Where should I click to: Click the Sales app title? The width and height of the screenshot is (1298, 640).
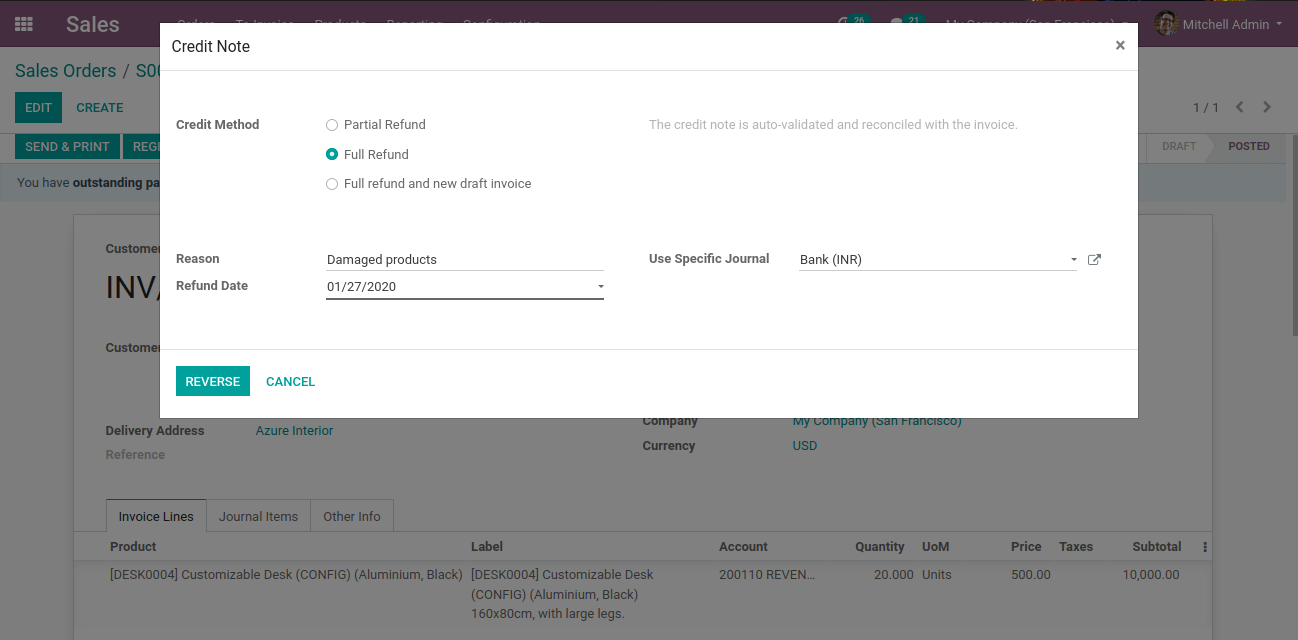pos(93,24)
